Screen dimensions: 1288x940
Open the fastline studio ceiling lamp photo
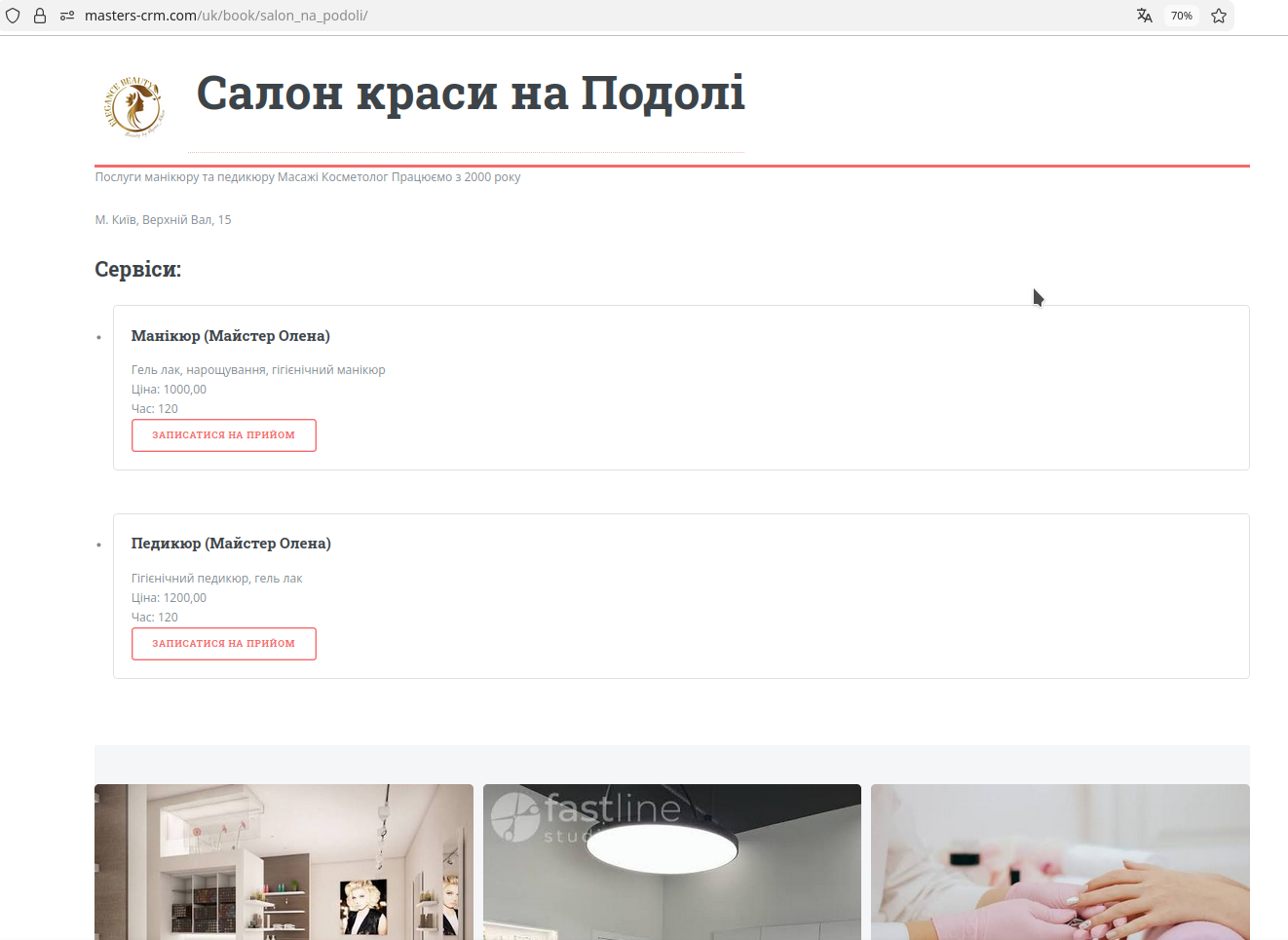tap(671, 861)
